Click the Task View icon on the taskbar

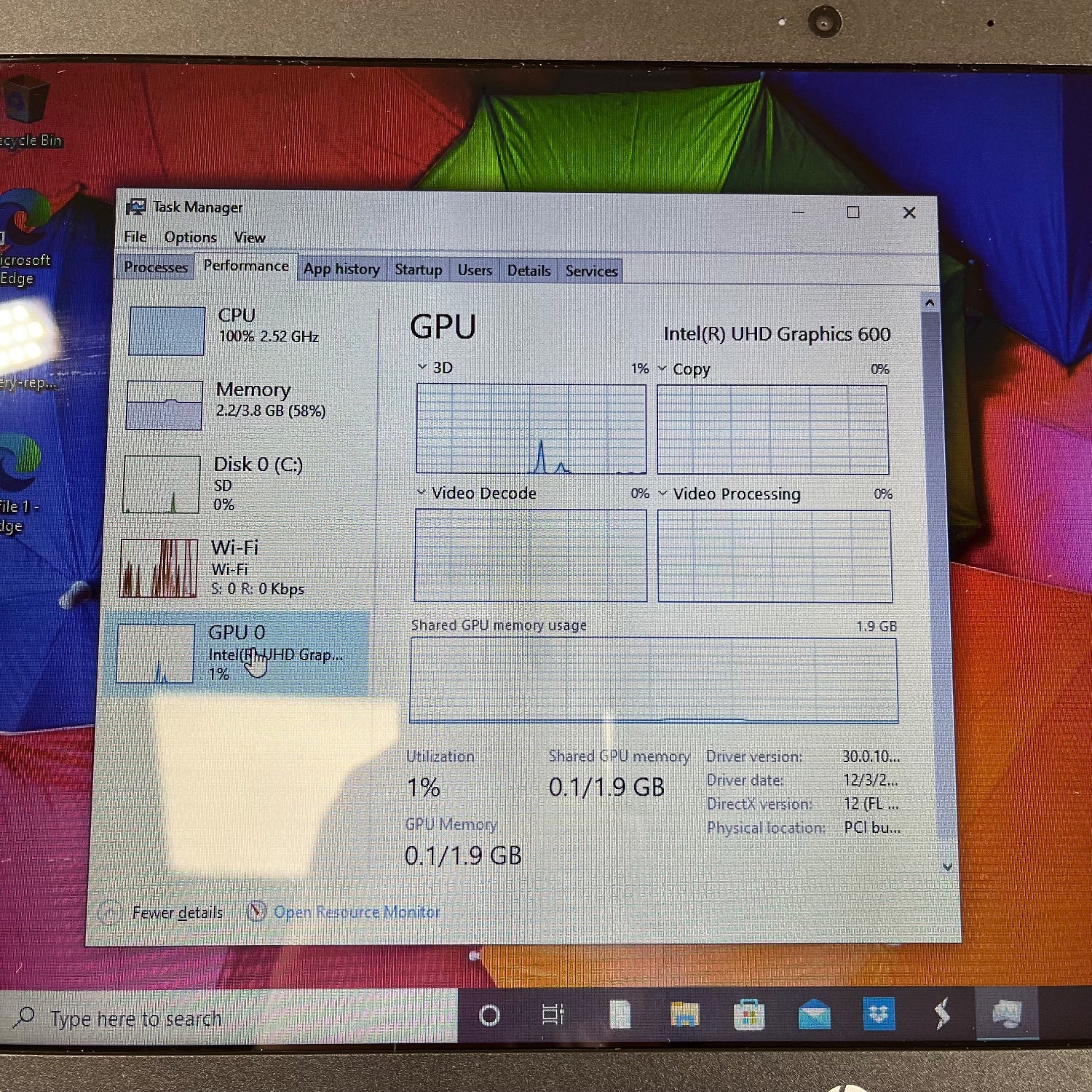pos(554,1012)
